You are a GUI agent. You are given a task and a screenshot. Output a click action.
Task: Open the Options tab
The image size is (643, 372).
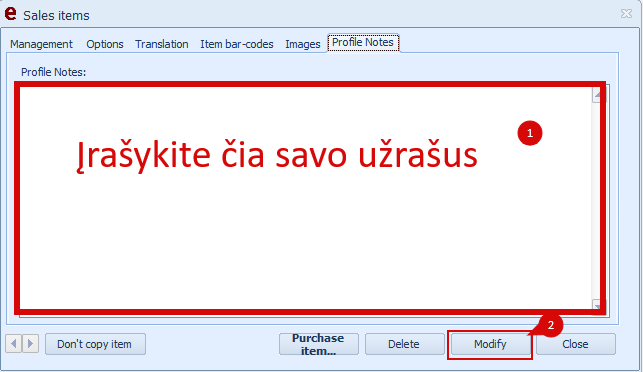point(105,44)
